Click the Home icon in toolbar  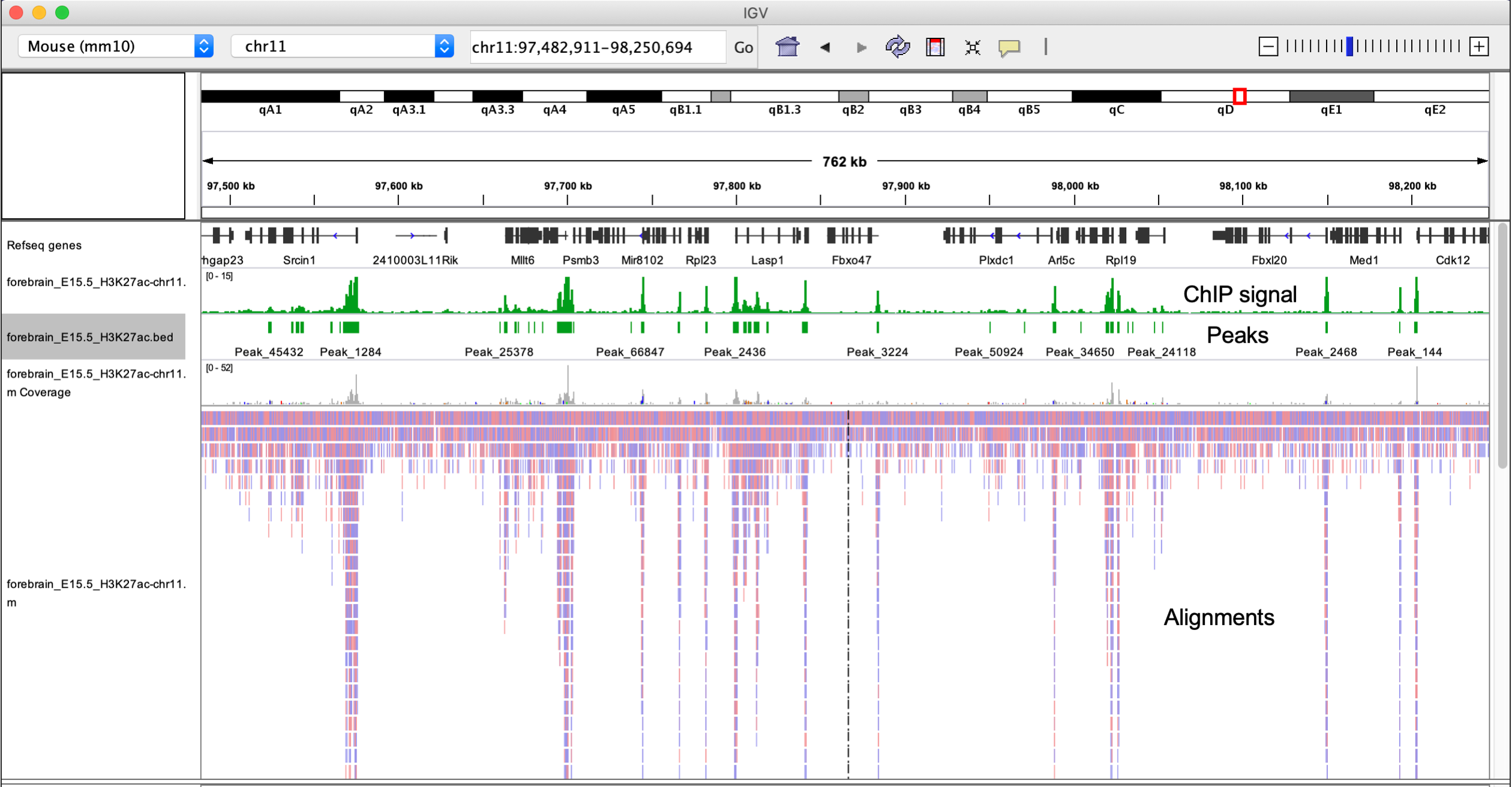[x=787, y=47]
